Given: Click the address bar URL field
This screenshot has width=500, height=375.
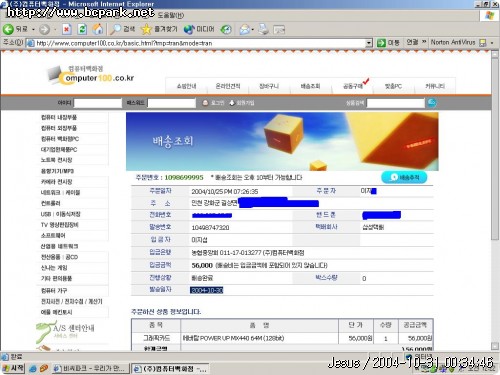Looking at the screenshot, I should point(200,43).
